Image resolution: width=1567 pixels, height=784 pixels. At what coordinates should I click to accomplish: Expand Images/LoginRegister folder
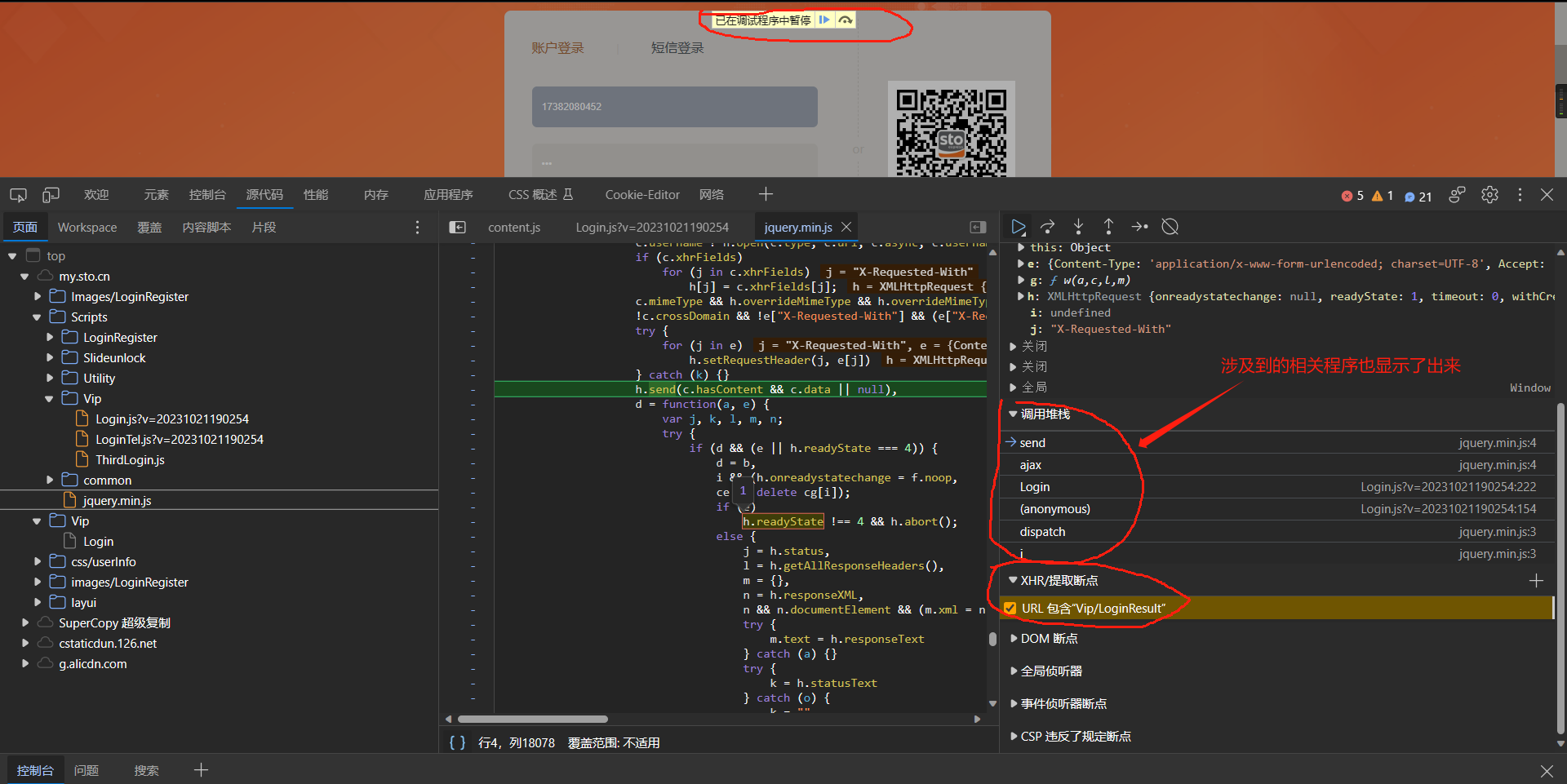(x=37, y=297)
